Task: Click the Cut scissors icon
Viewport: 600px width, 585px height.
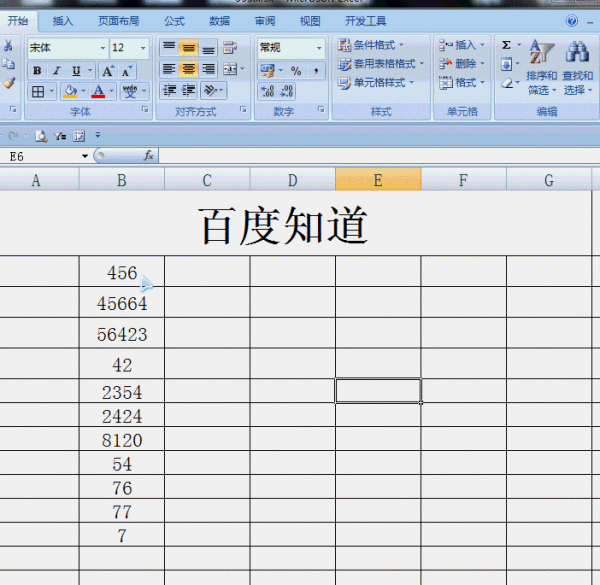Action: pos(8,45)
